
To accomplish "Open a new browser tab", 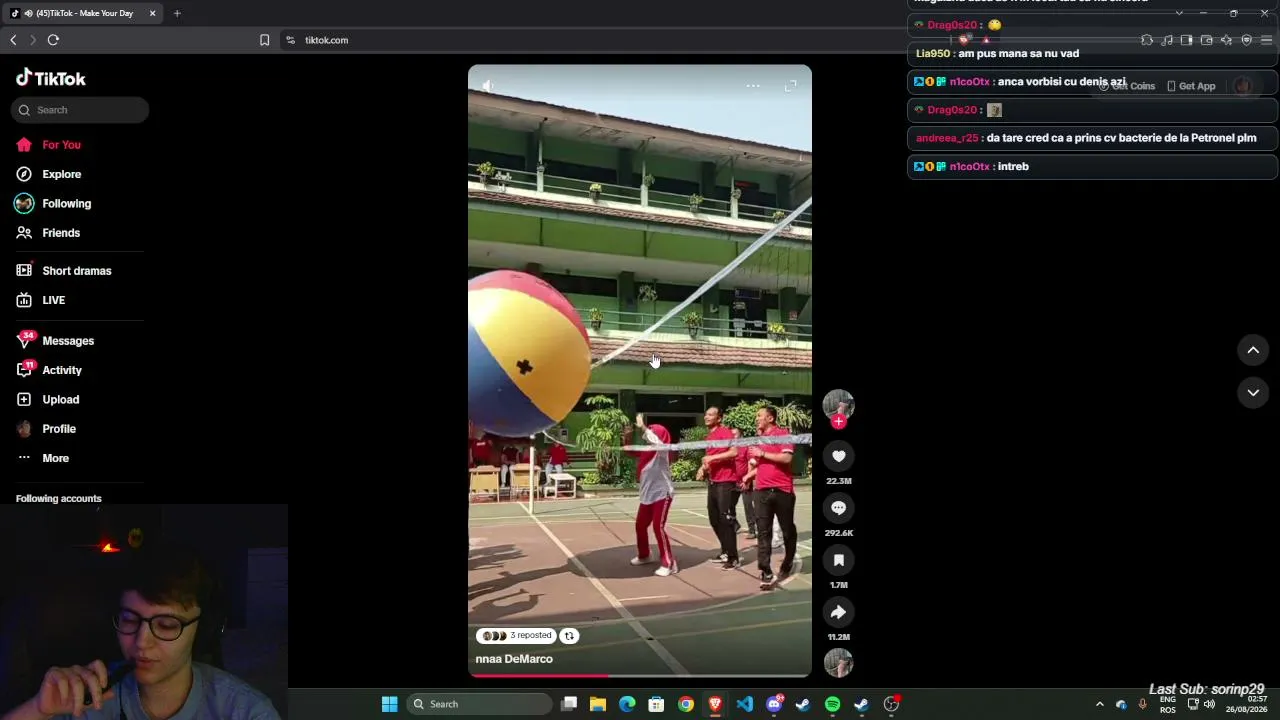I will pyautogui.click(x=177, y=13).
